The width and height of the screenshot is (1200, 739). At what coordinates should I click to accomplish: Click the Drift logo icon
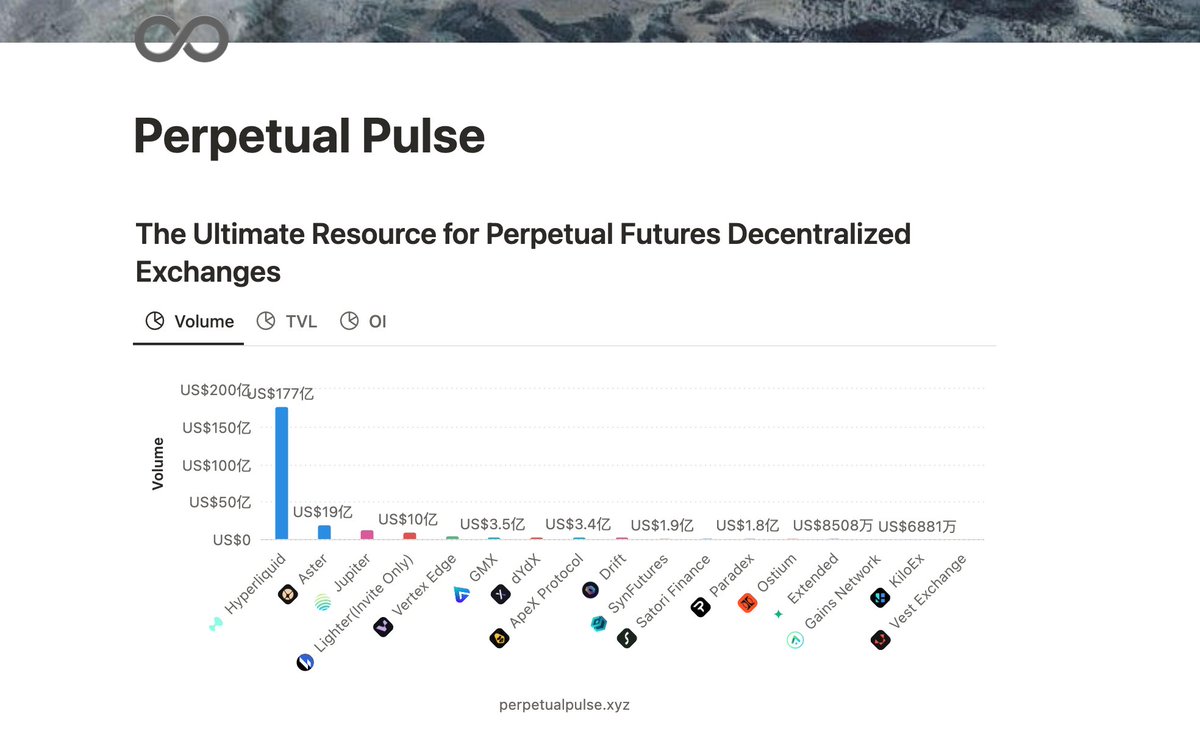click(x=590, y=590)
